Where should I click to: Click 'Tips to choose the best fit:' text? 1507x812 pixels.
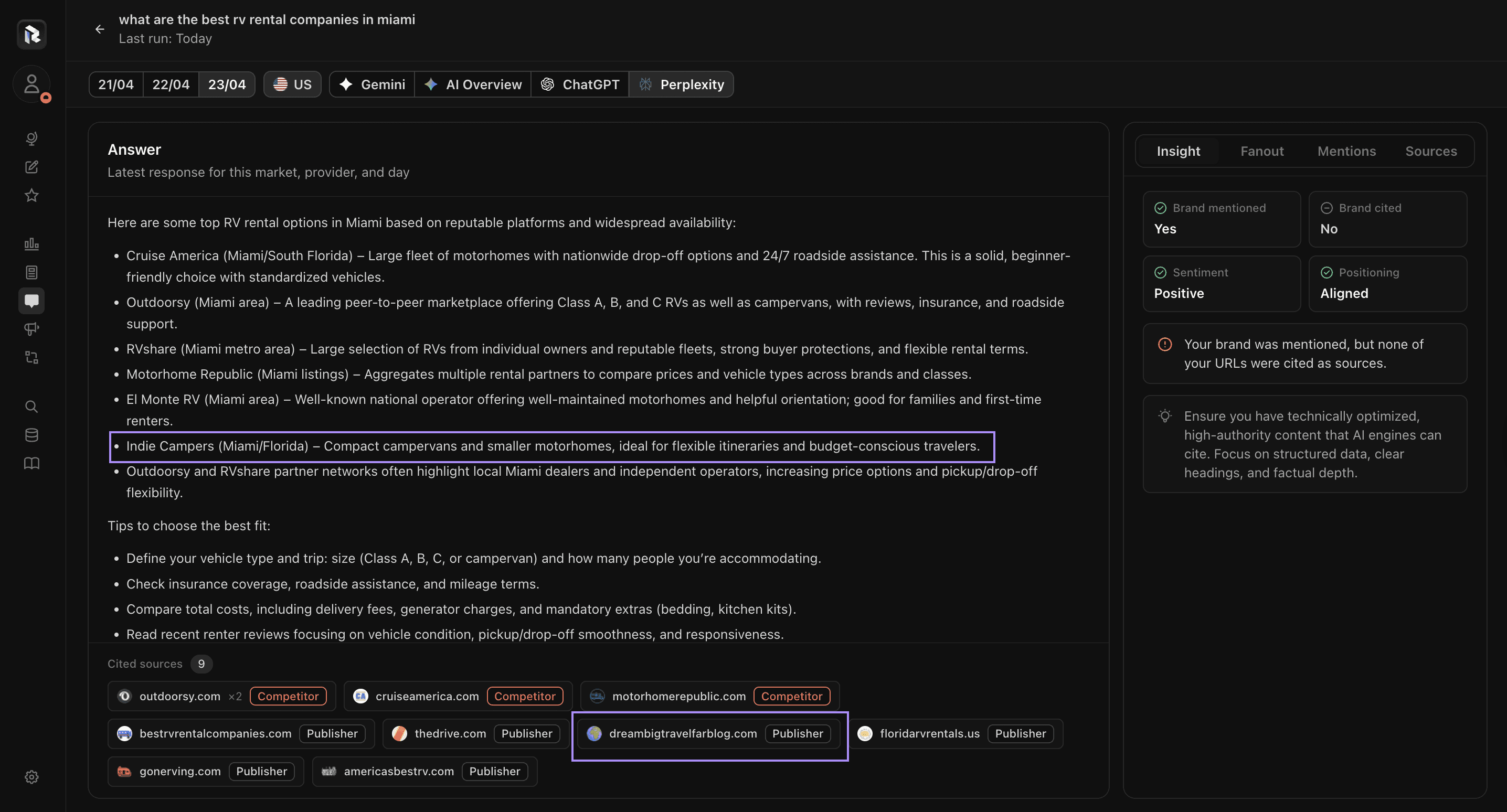pyautogui.click(x=188, y=526)
